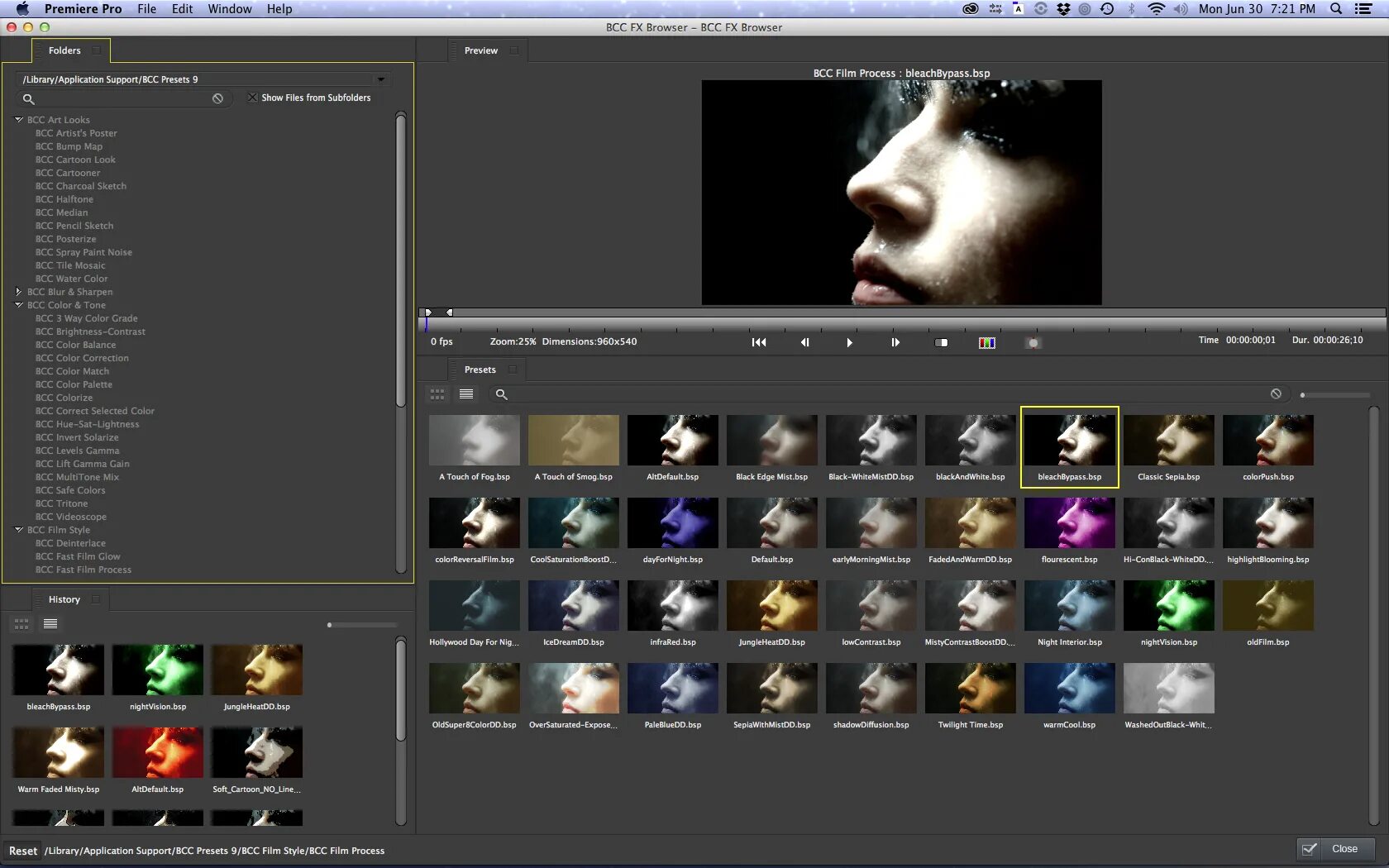
Task: Open the Window menu
Action: click(229, 9)
